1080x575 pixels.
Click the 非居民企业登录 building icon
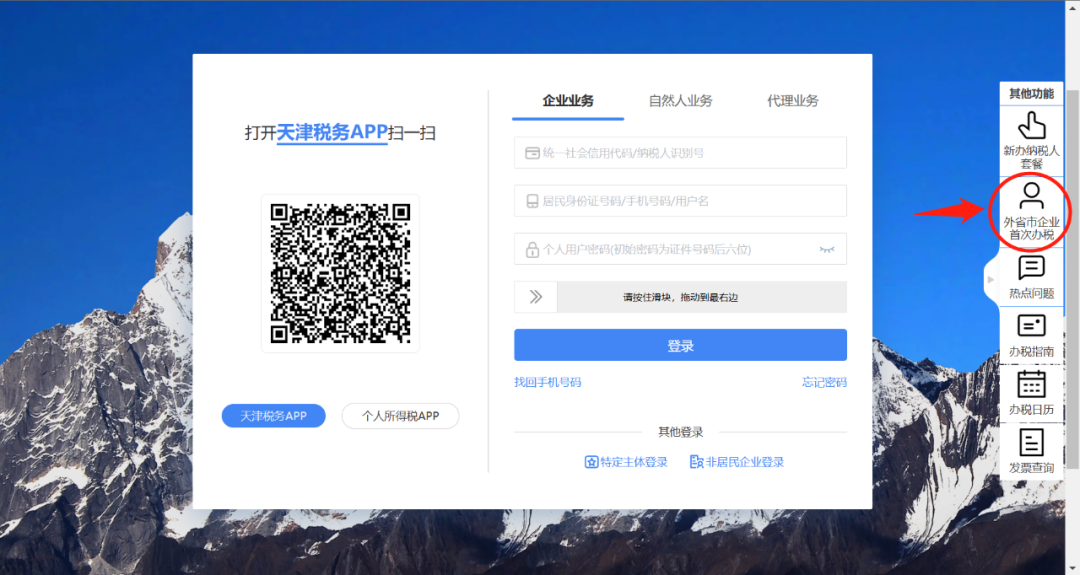click(x=696, y=462)
